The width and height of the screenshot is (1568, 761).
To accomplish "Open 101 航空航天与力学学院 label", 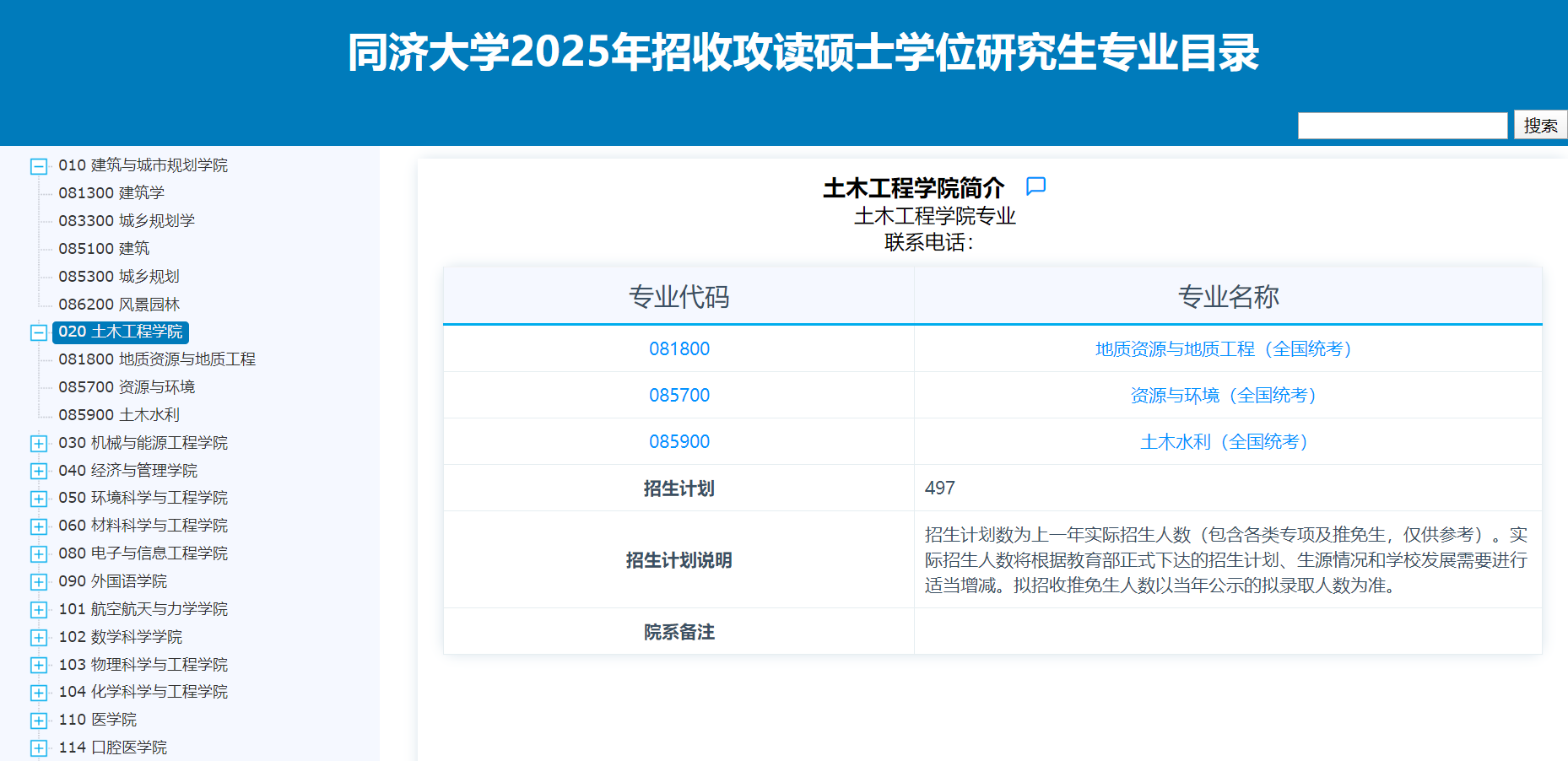I will 143,609.
